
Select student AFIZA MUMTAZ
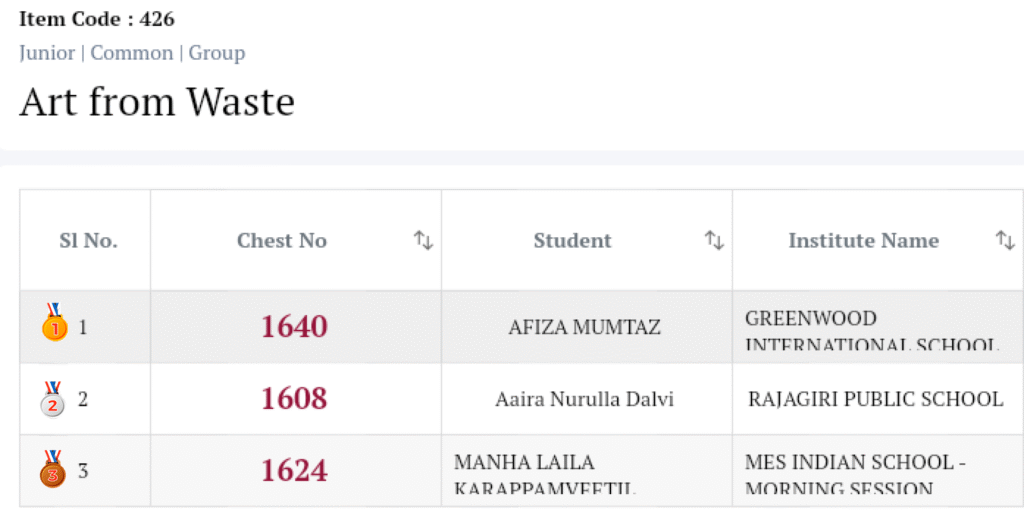(x=584, y=327)
